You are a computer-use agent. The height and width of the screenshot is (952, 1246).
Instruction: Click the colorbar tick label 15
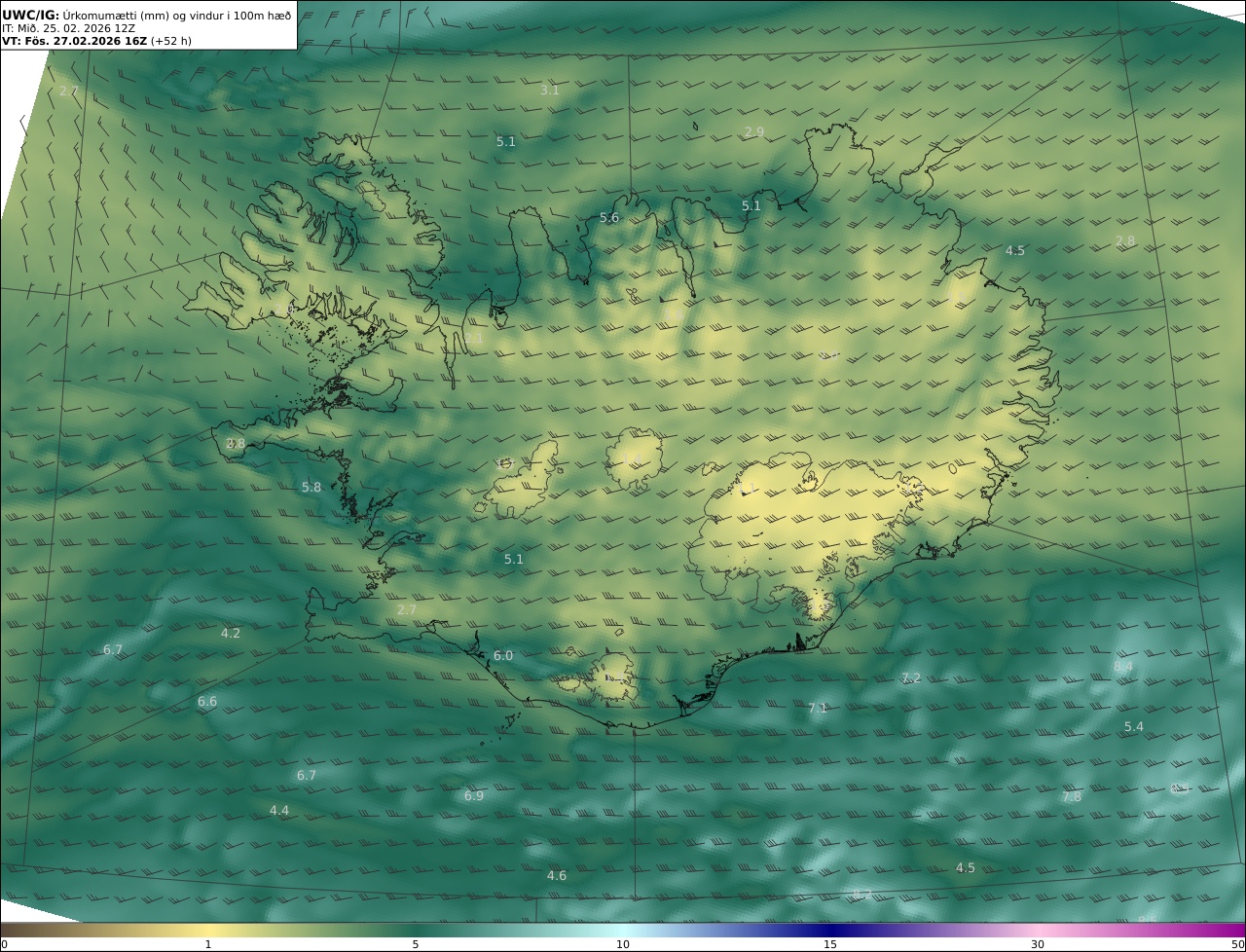click(x=830, y=944)
